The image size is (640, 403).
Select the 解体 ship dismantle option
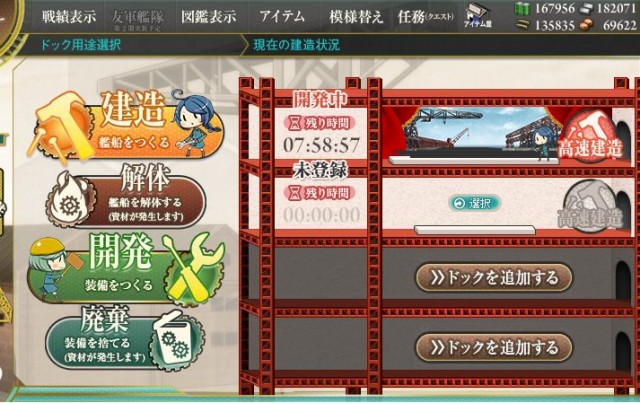127,197
